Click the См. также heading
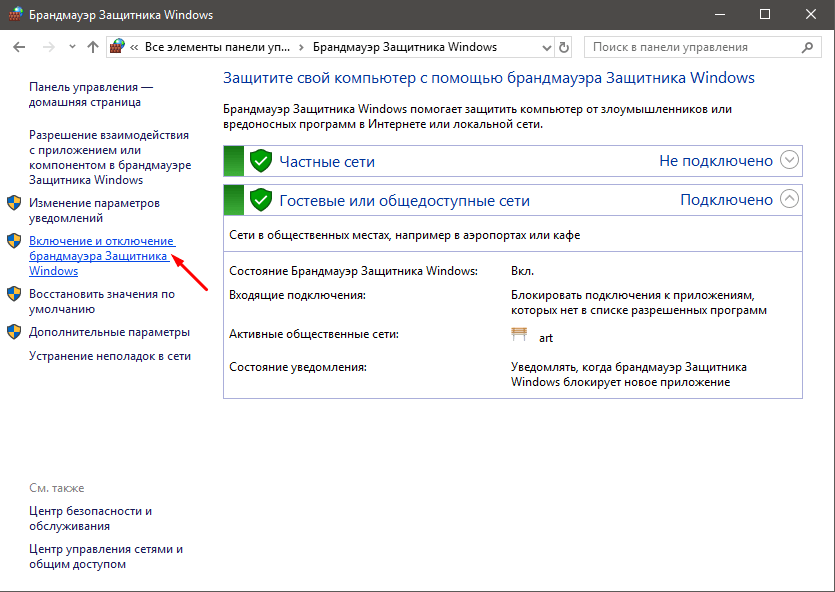Image resolution: width=835 pixels, height=592 pixels. 56,488
